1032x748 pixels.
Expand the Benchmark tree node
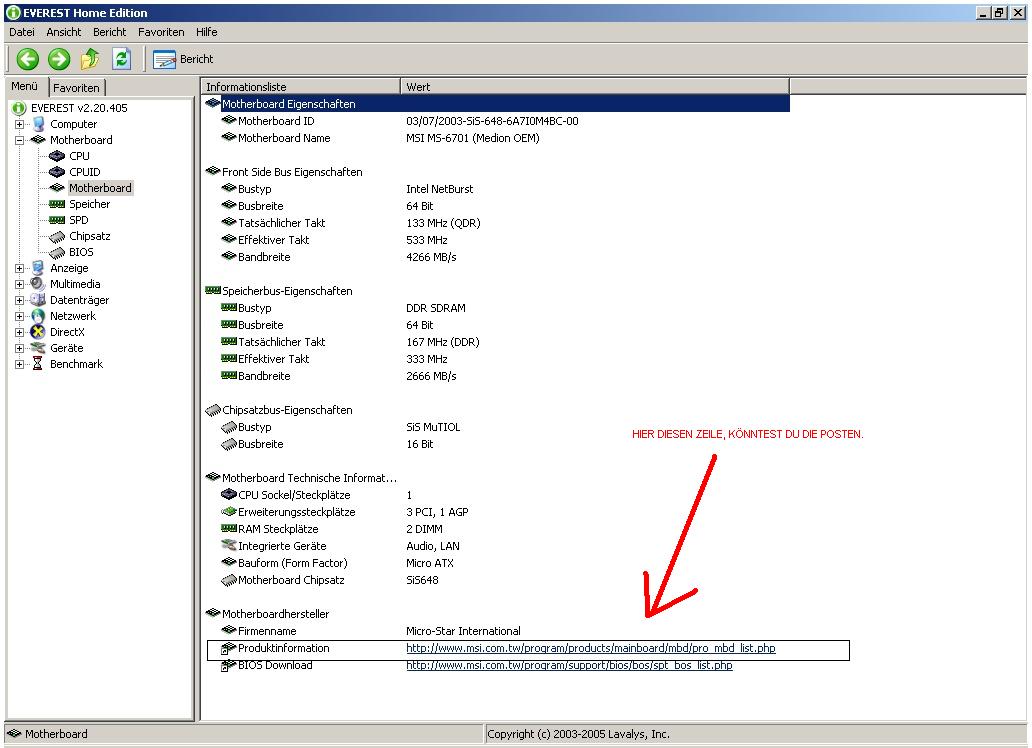[19, 364]
